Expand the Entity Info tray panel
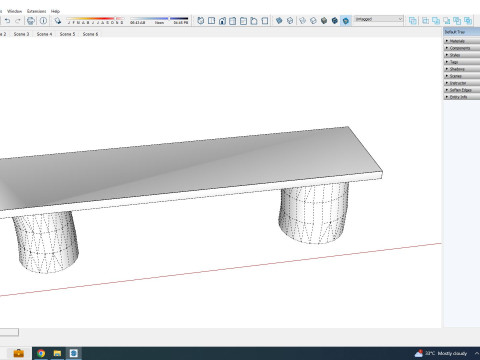480x360 pixels. pyautogui.click(x=462, y=97)
